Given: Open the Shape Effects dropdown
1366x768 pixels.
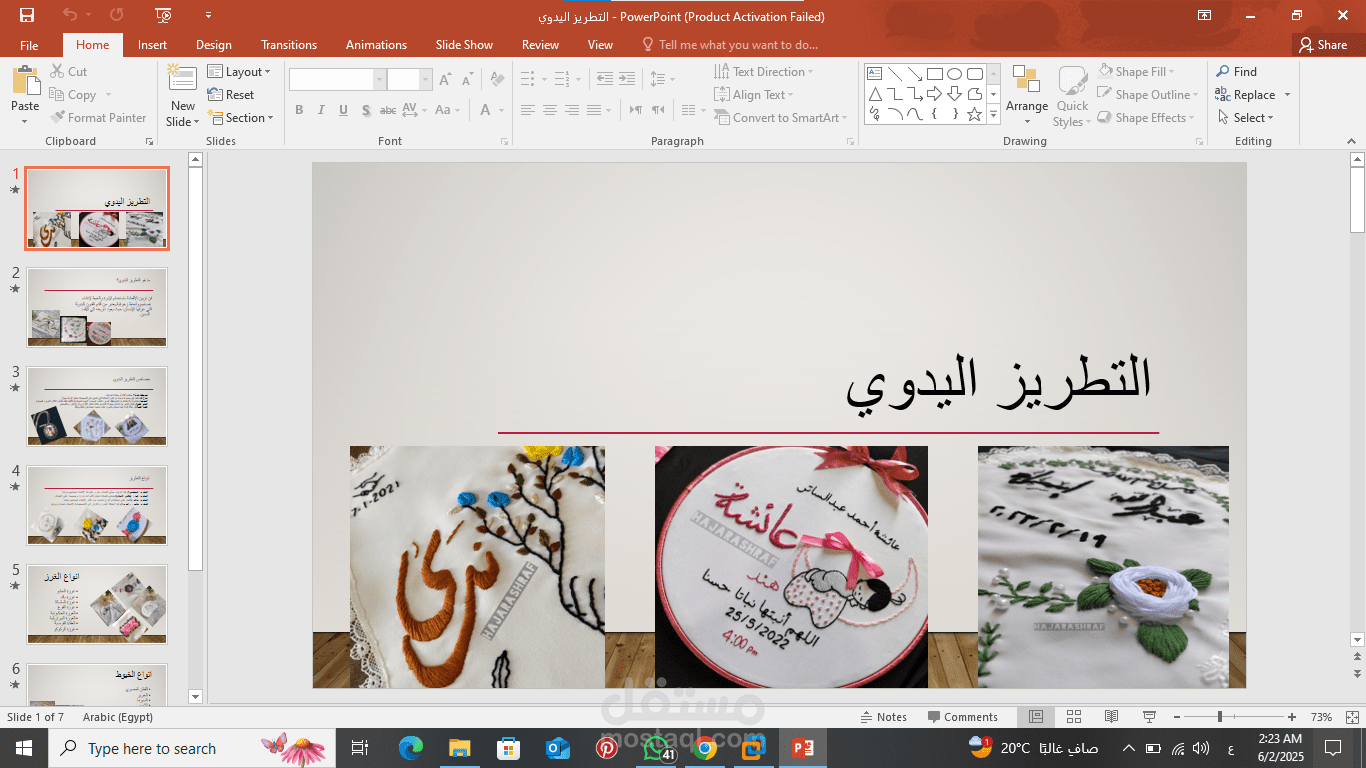Looking at the screenshot, I should (x=1145, y=118).
